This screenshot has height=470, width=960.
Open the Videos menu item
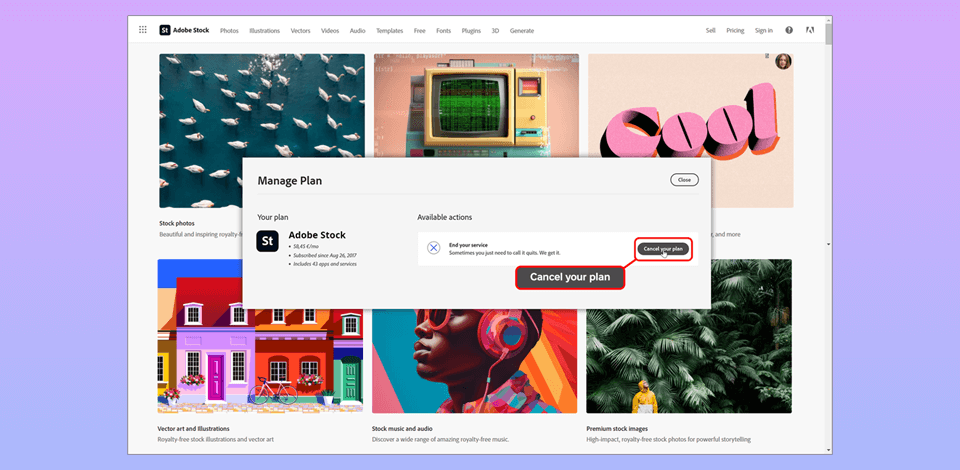330,31
